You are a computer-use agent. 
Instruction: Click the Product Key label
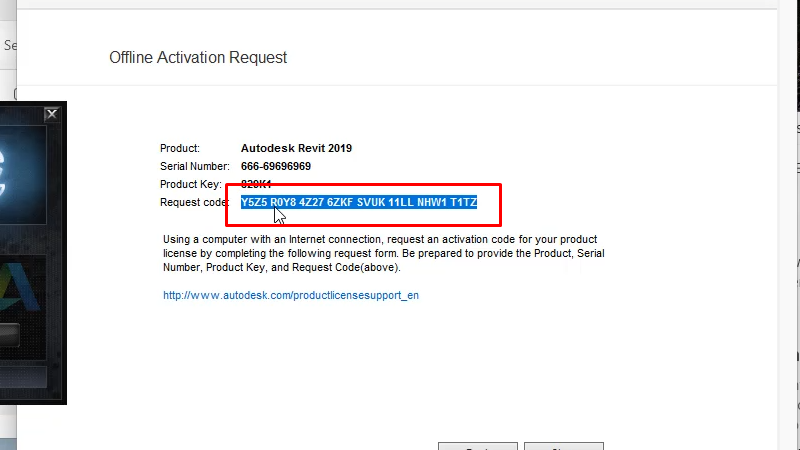tap(190, 184)
